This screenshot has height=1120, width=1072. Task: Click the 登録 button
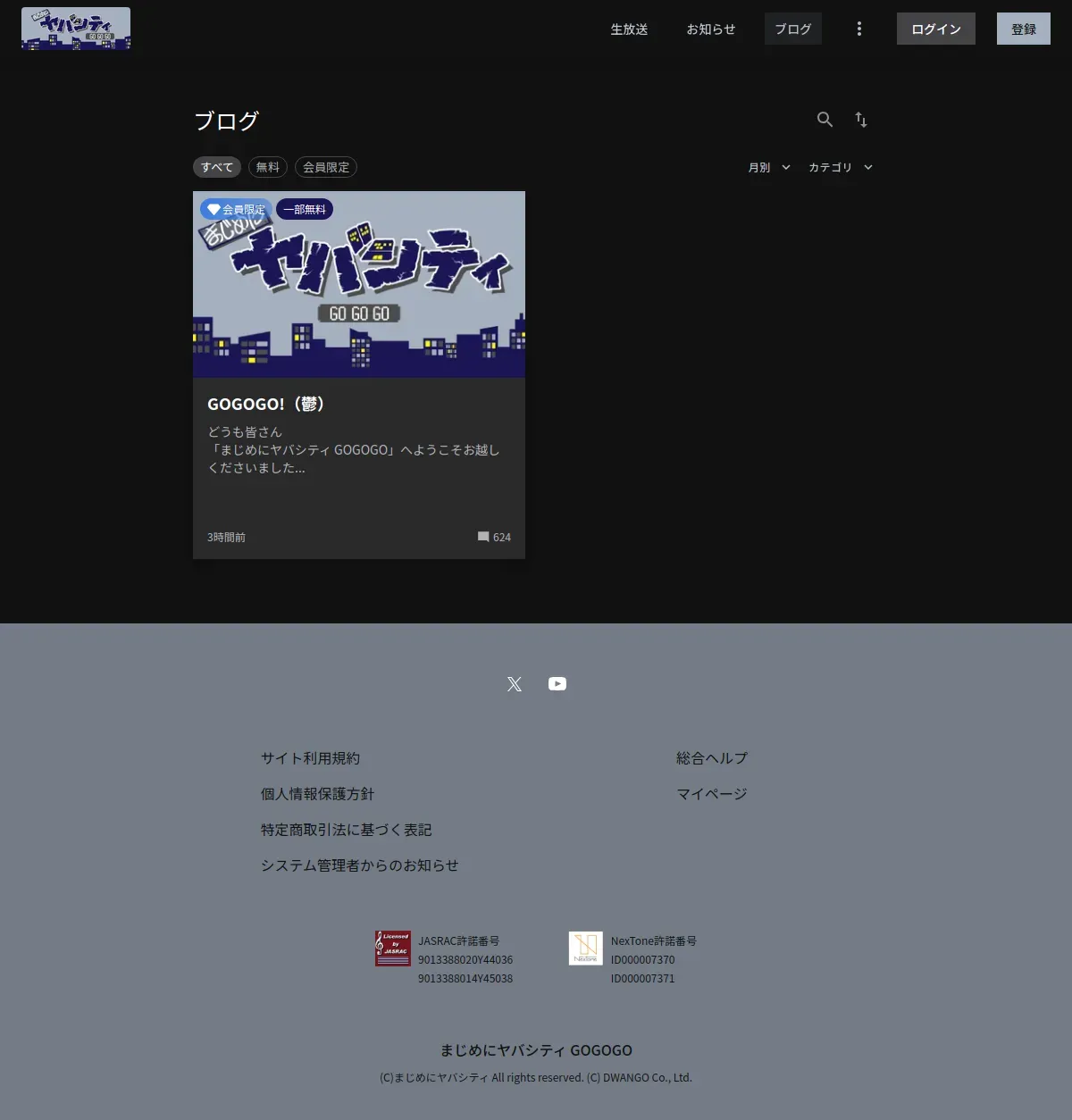tap(1024, 29)
